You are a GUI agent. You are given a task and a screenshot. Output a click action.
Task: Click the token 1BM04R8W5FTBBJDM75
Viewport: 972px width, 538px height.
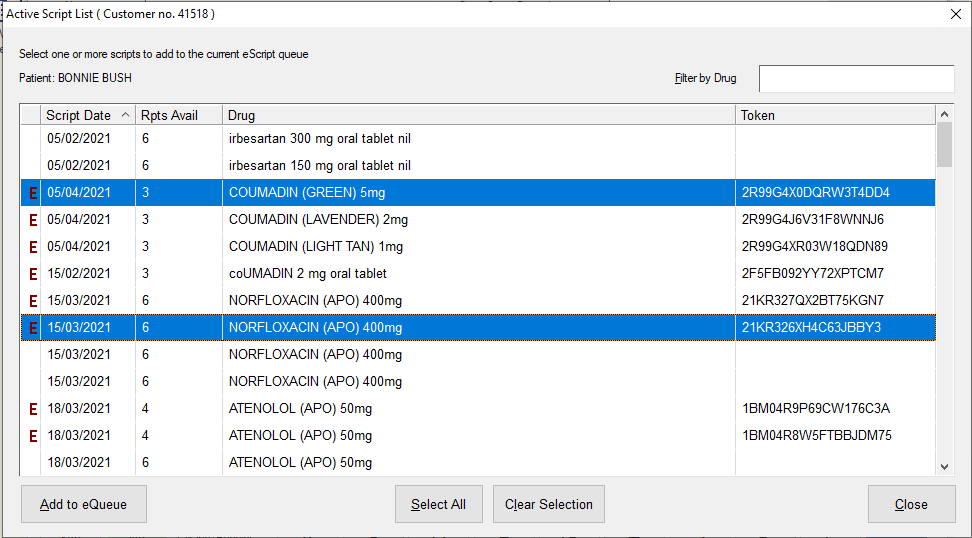(x=816, y=436)
